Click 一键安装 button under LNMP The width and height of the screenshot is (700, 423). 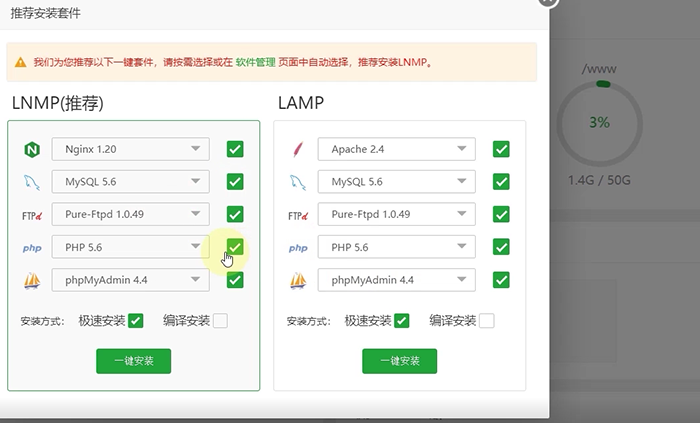tap(133, 361)
